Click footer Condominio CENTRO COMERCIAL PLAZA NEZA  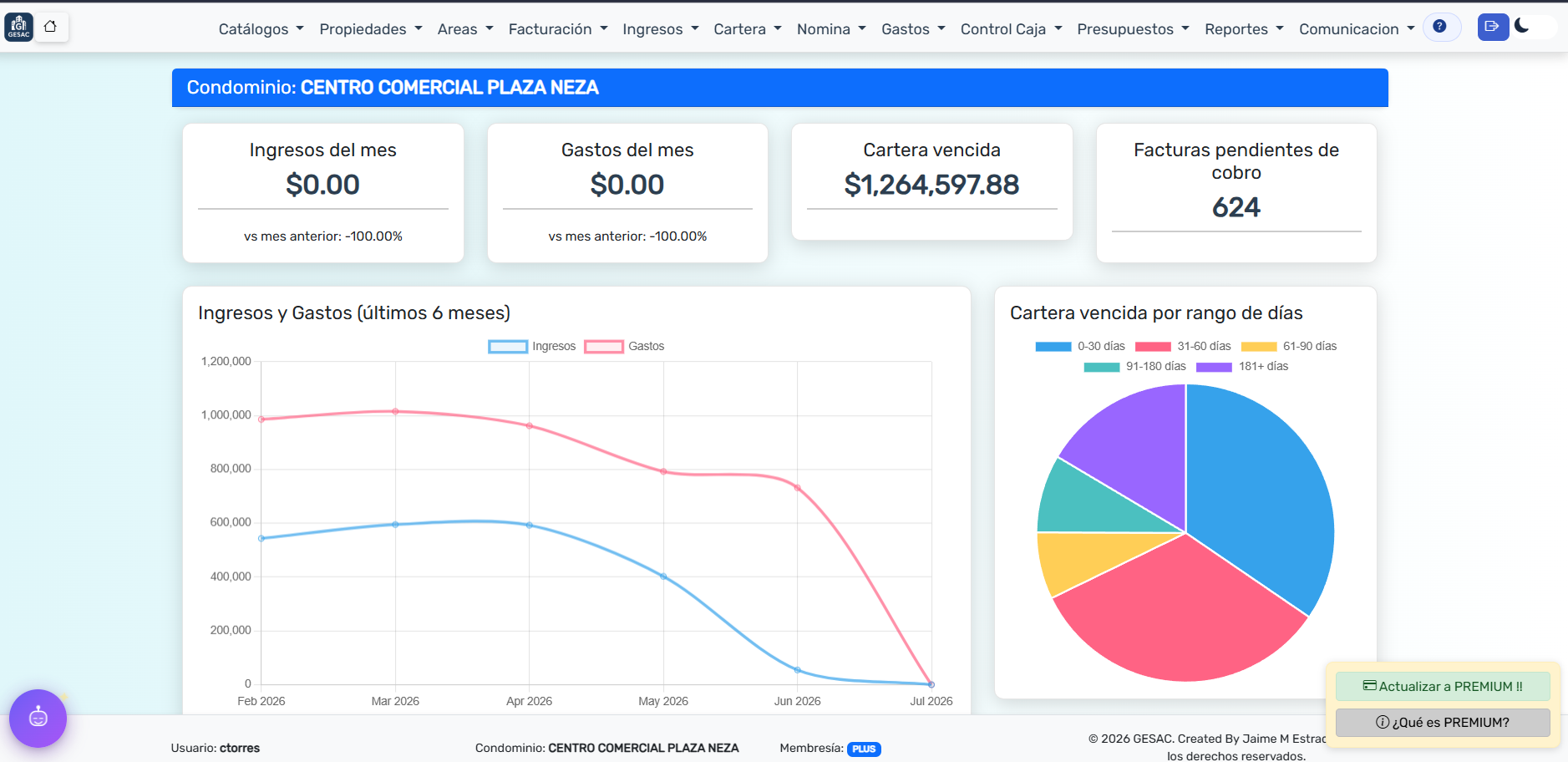click(607, 748)
